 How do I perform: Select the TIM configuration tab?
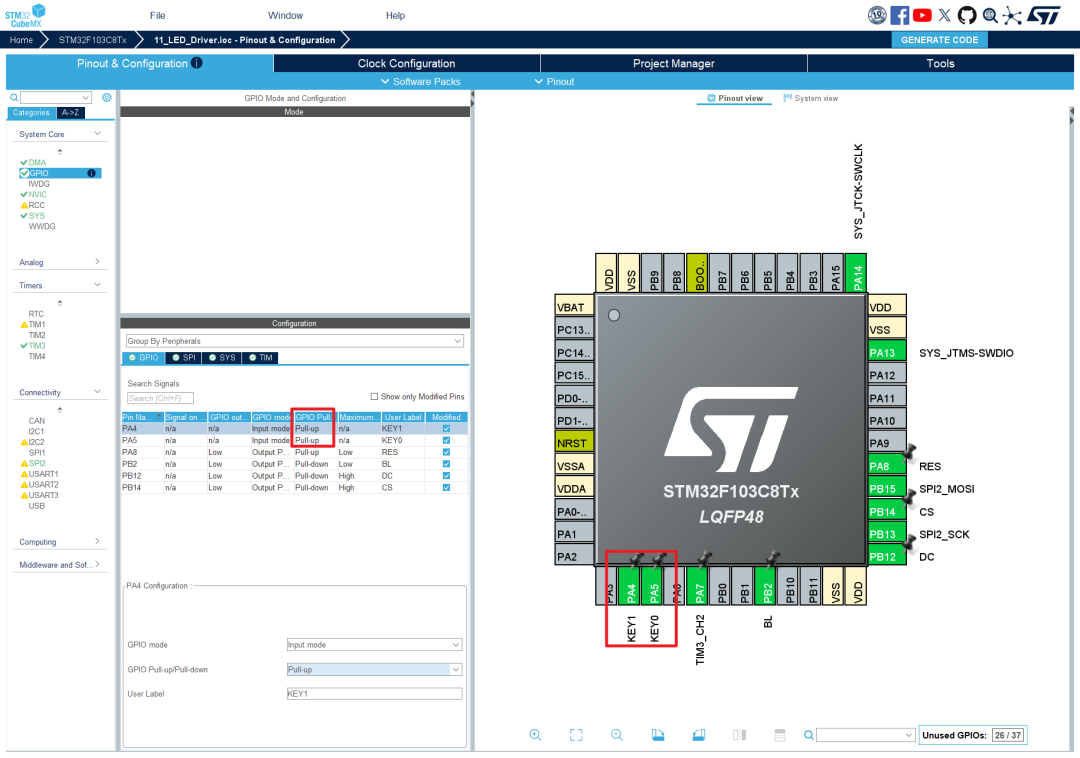[261, 357]
